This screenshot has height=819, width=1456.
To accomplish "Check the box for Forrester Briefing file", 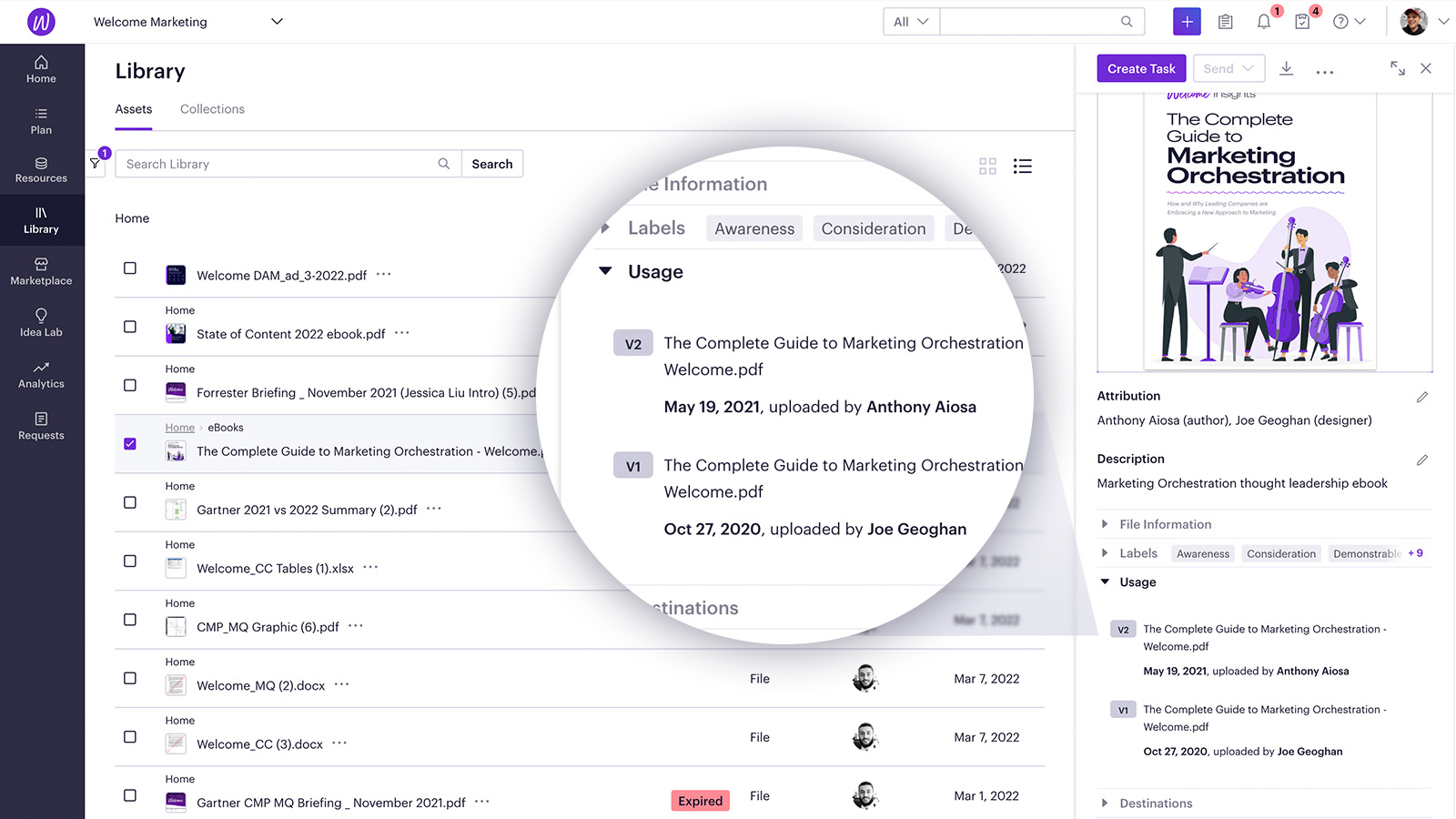I will (130, 385).
